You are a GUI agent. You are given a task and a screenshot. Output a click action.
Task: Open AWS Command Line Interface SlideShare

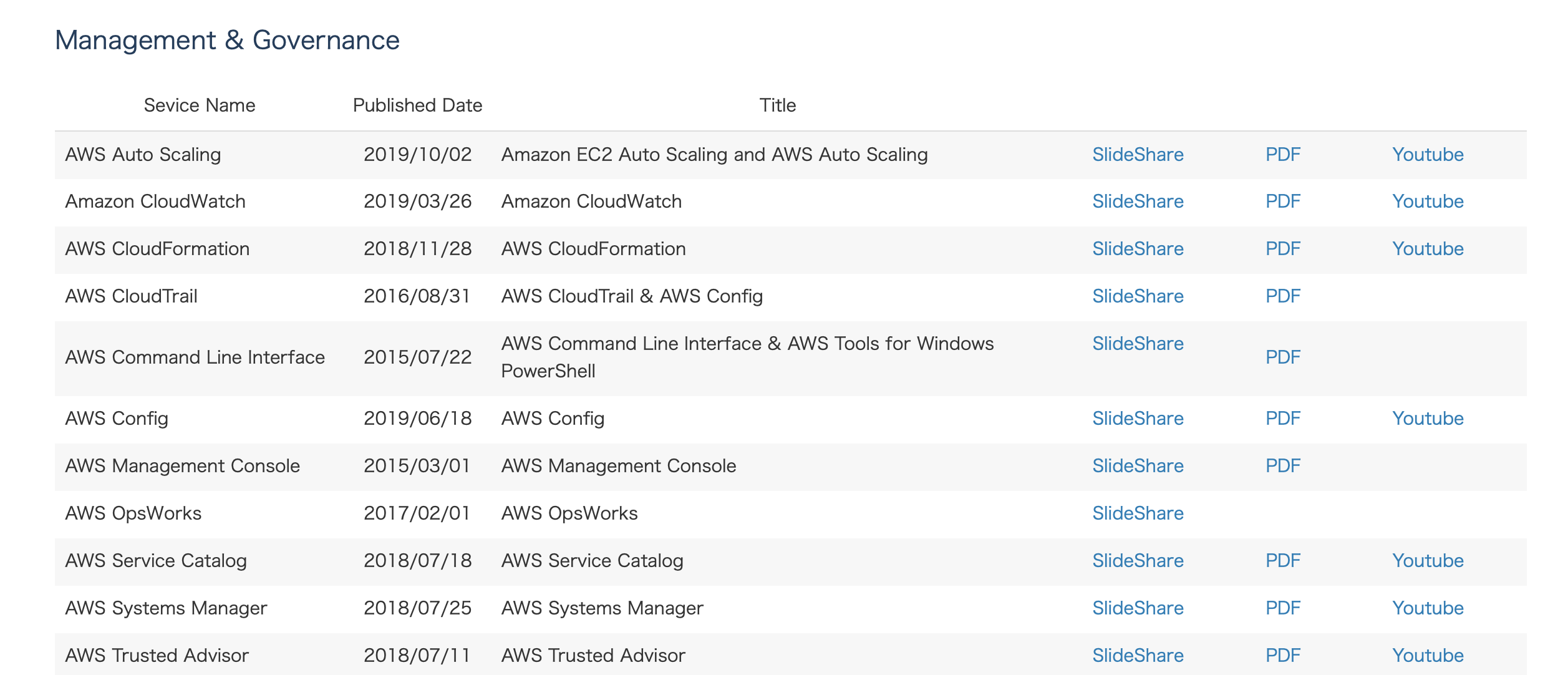[x=1137, y=344]
